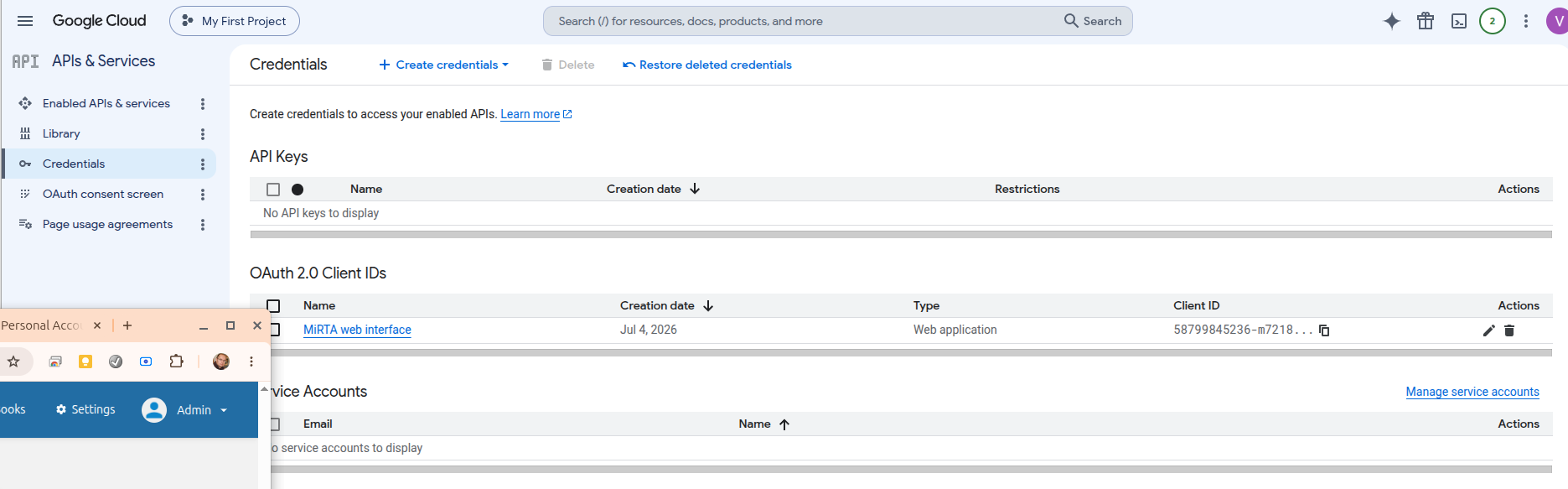This screenshot has width=1568, height=489.
Task: Click the Chrome remote desktop extension icon
Action: (55, 362)
